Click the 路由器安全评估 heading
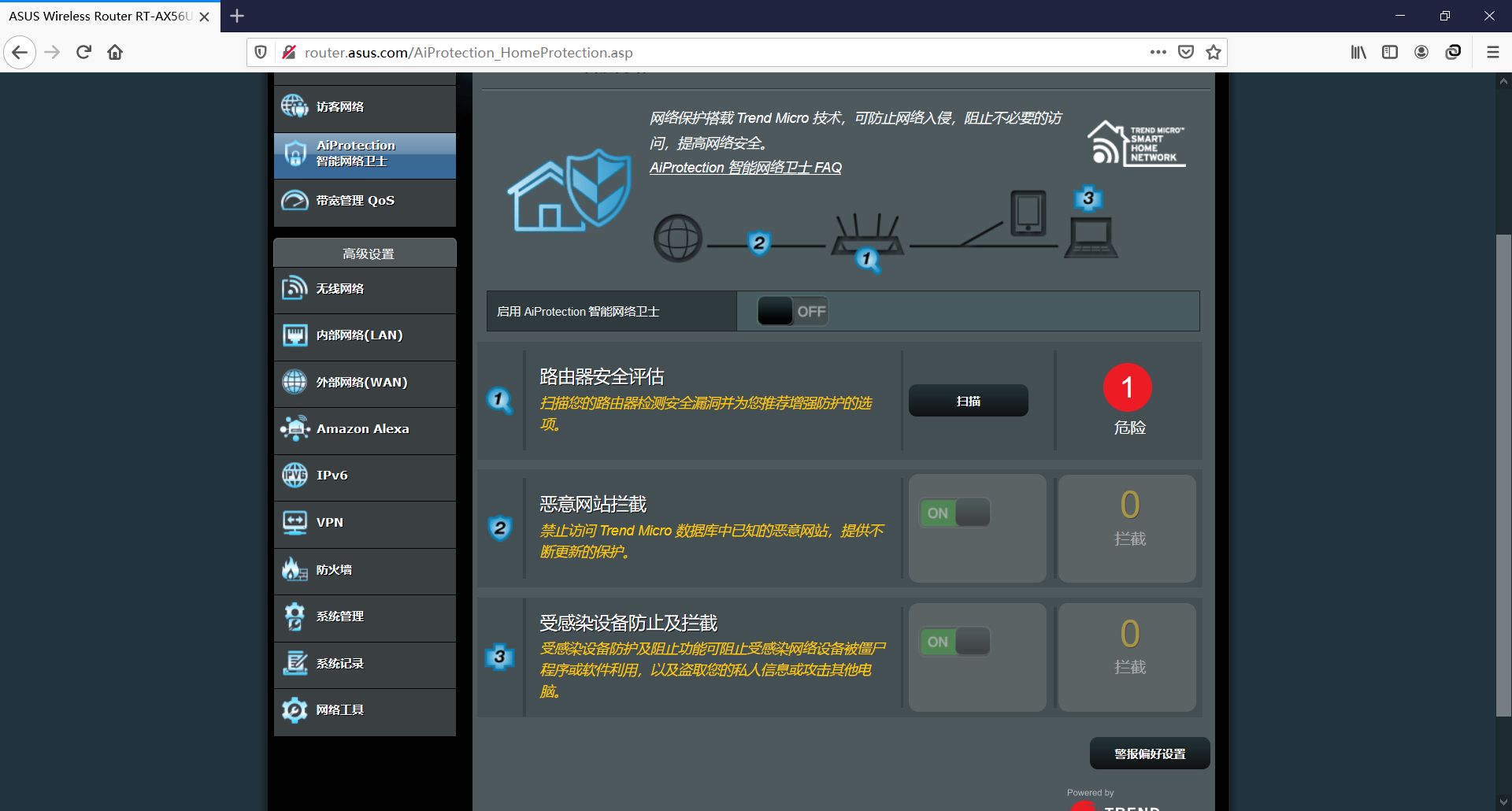The width and height of the screenshot is (1512, 811). (x=602, y=376)
